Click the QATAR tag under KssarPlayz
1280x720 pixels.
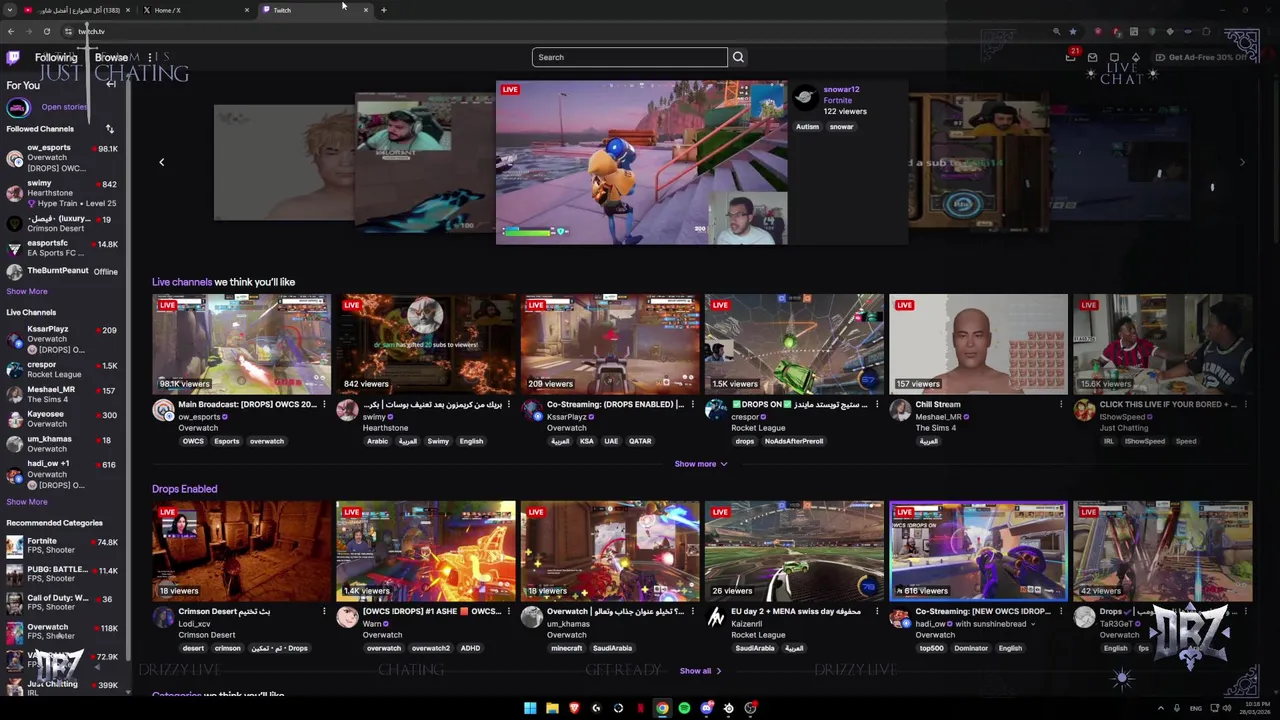pos(640,441)
